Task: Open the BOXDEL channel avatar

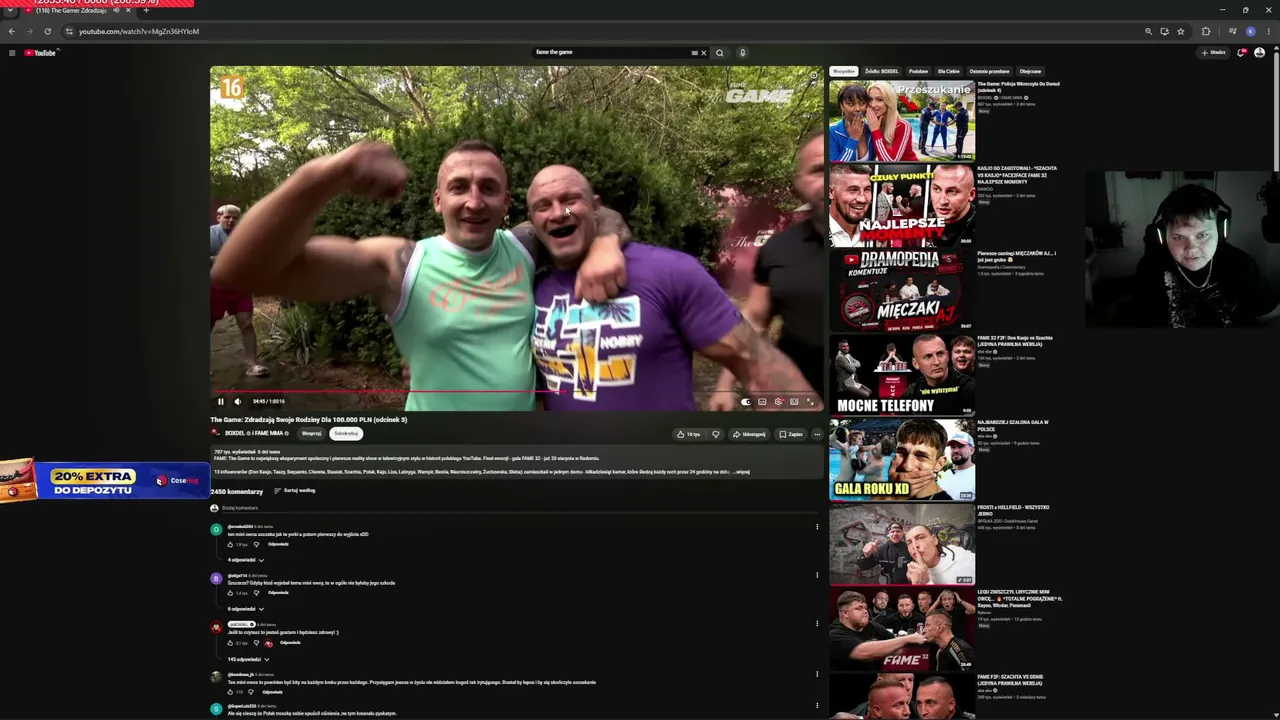Action: (x=215, y=433)
